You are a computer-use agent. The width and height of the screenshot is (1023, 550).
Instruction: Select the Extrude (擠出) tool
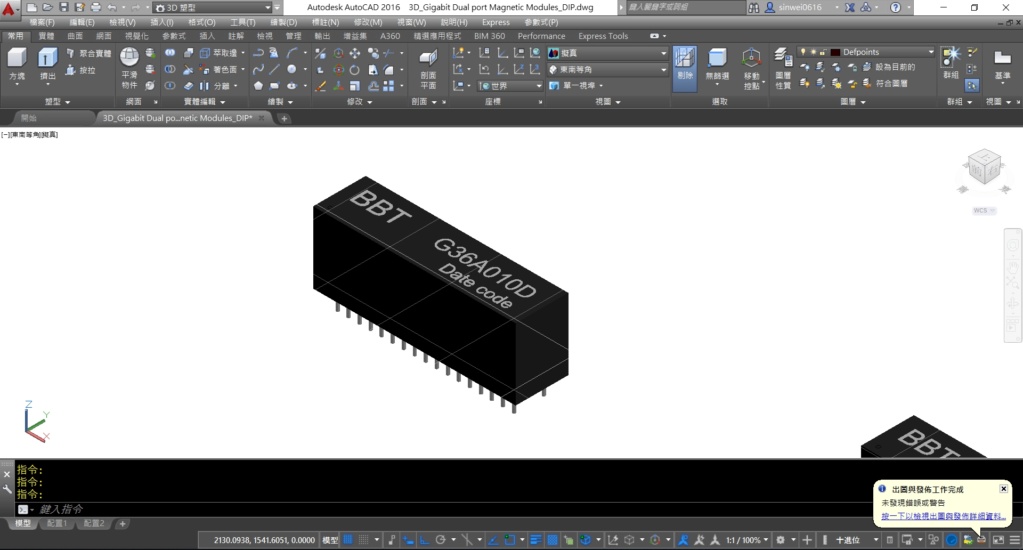click(47, 66)
